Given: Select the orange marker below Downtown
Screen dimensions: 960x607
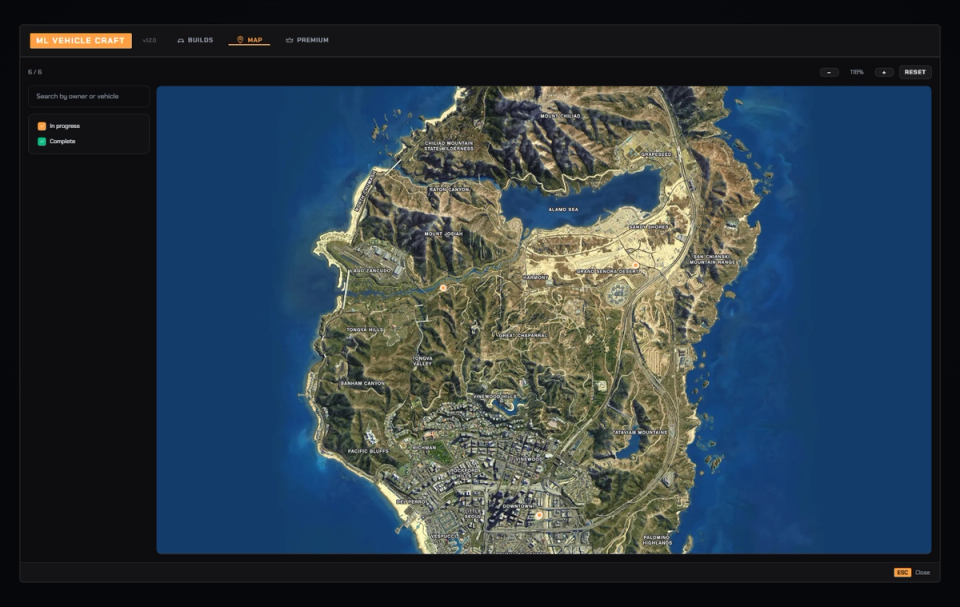Looking at the screenshot, I should click(x=539, y=516).
